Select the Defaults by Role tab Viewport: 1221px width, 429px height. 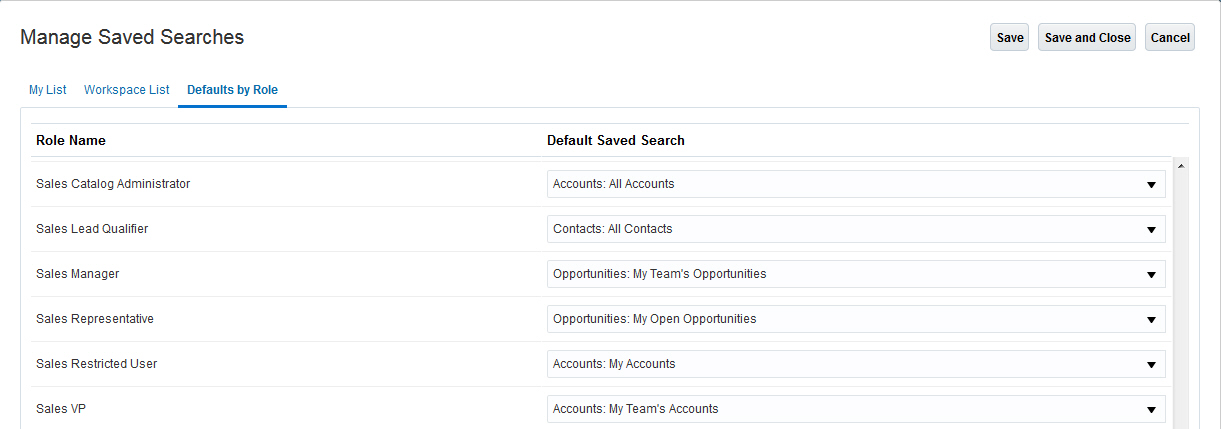click(232, 90)
